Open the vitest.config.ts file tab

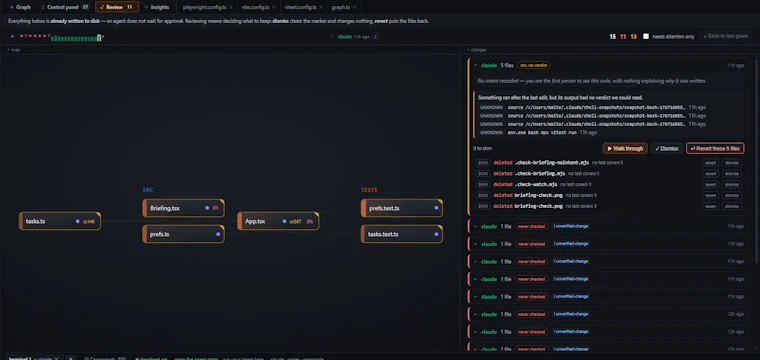point(300,7)
